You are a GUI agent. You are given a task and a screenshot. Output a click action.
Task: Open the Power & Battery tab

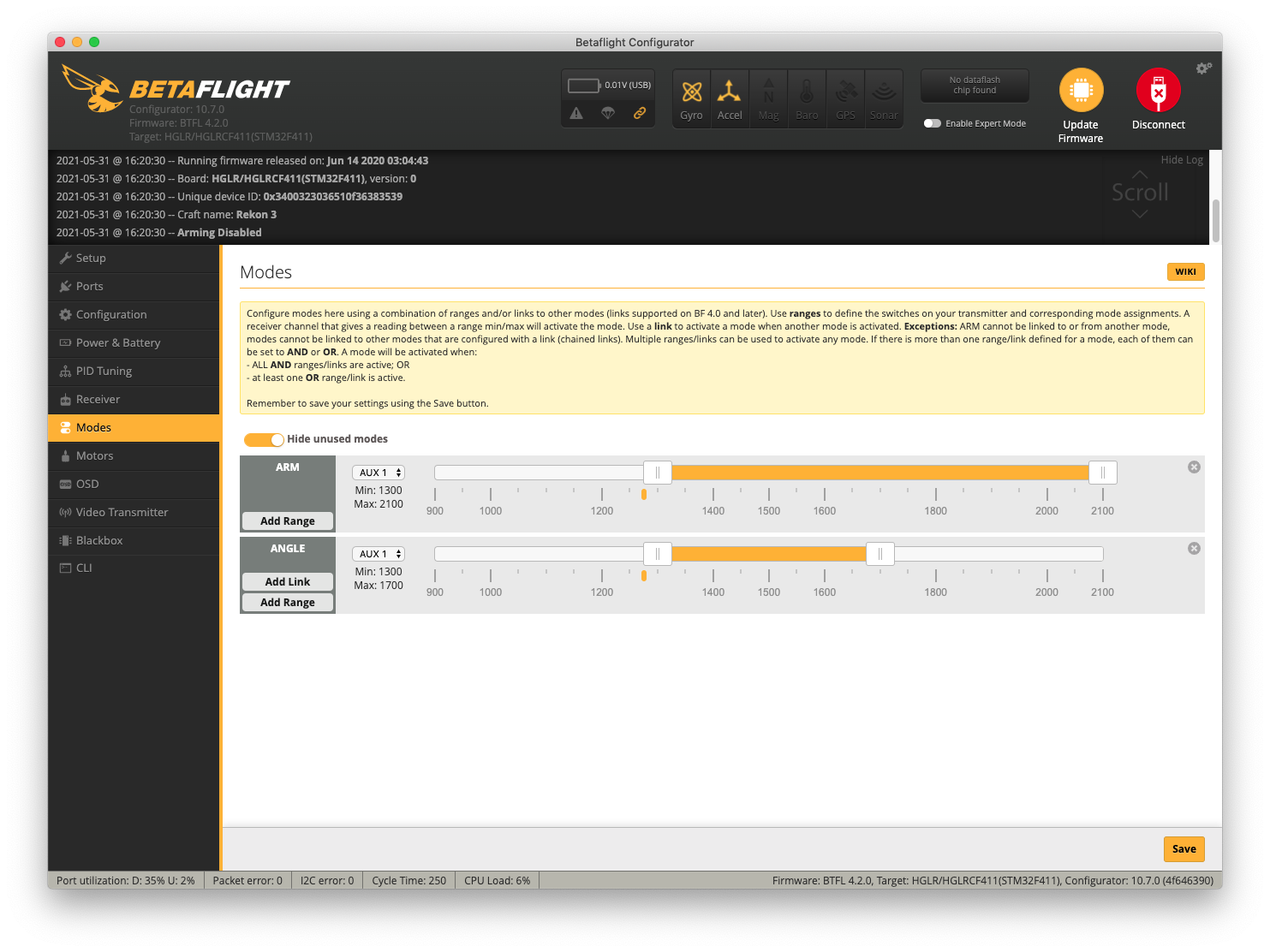134,343
